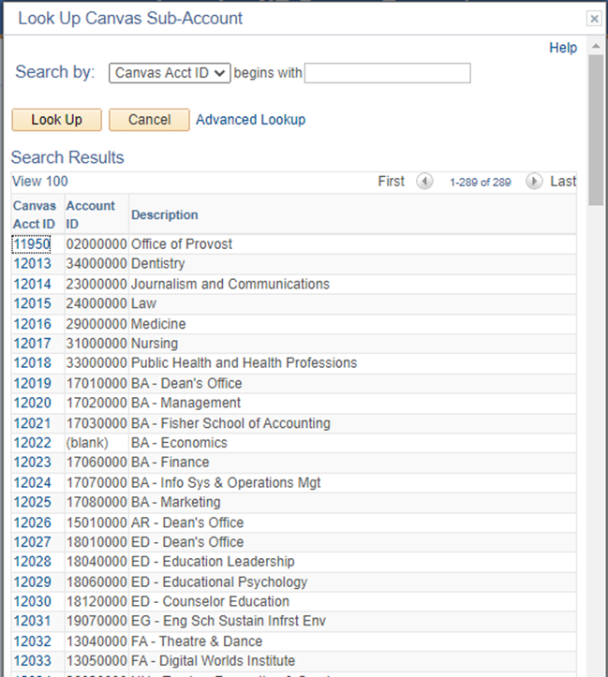Jump to the First results page
This screenshot has height=677, width=608.
(391, 182)
